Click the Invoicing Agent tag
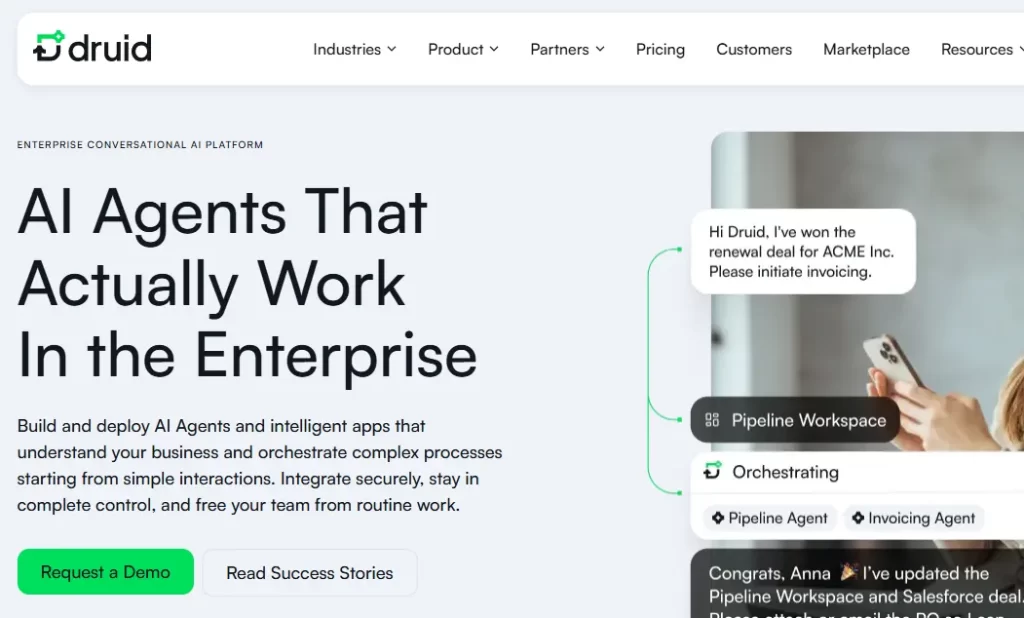 pyautogui.click(x=912, y=518)
